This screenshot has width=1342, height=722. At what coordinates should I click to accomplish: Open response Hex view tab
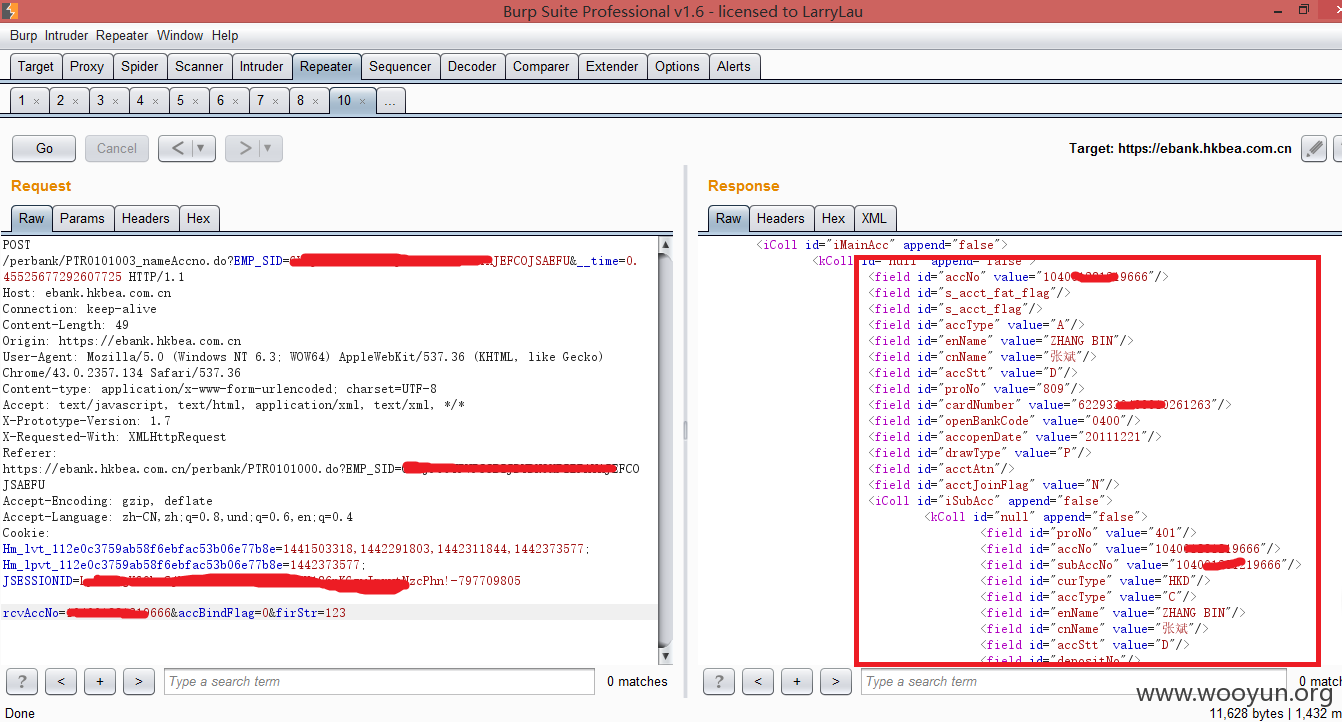coord(833,218)
